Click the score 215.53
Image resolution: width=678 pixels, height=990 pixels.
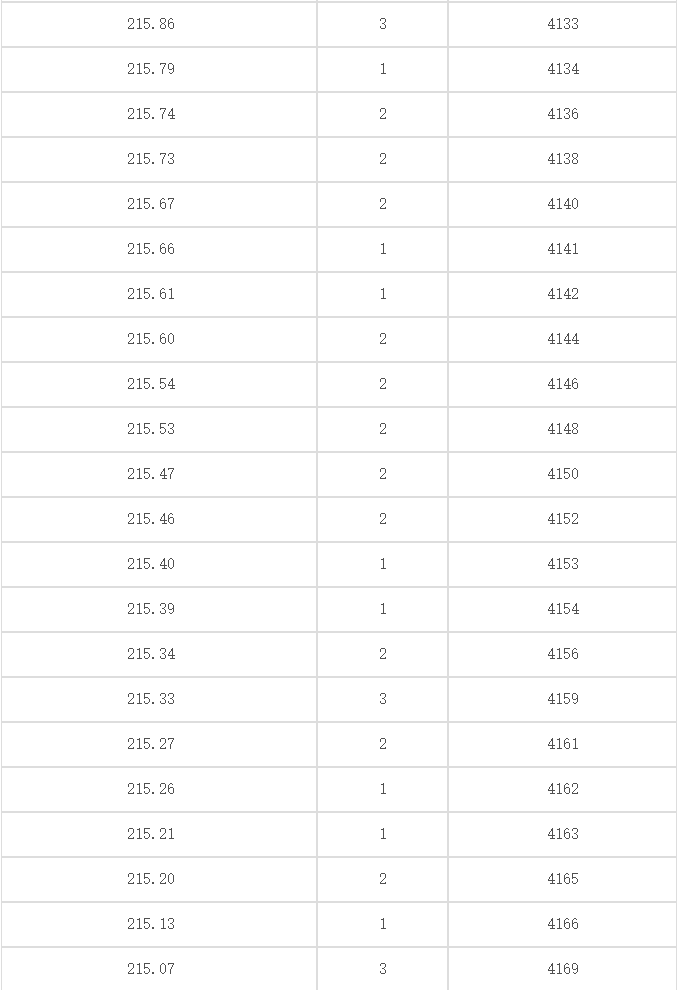click(x=151, y=429)
